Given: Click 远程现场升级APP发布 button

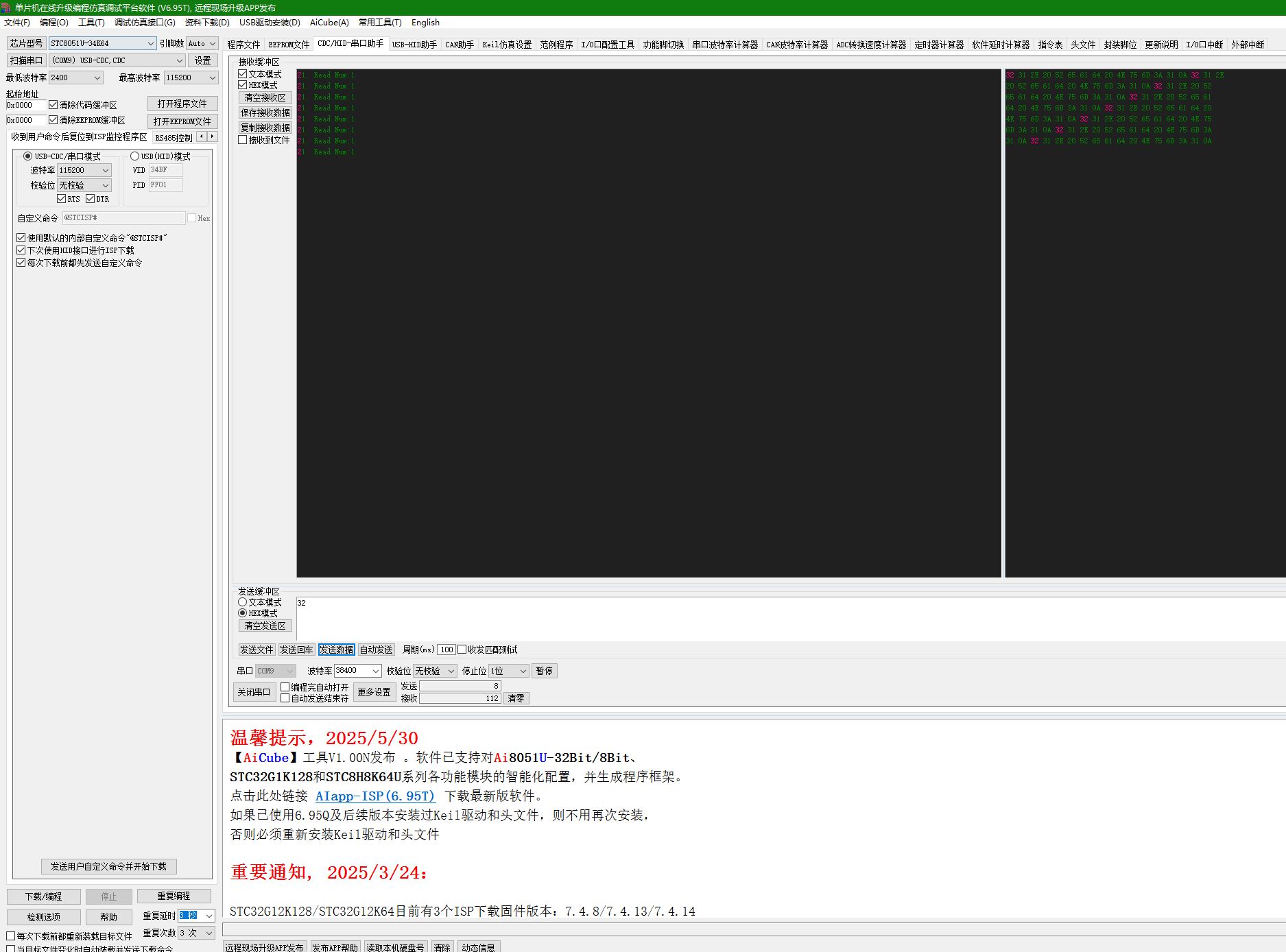Looking at the screenshot, I should pyautogui.click(x=265, y=947).
